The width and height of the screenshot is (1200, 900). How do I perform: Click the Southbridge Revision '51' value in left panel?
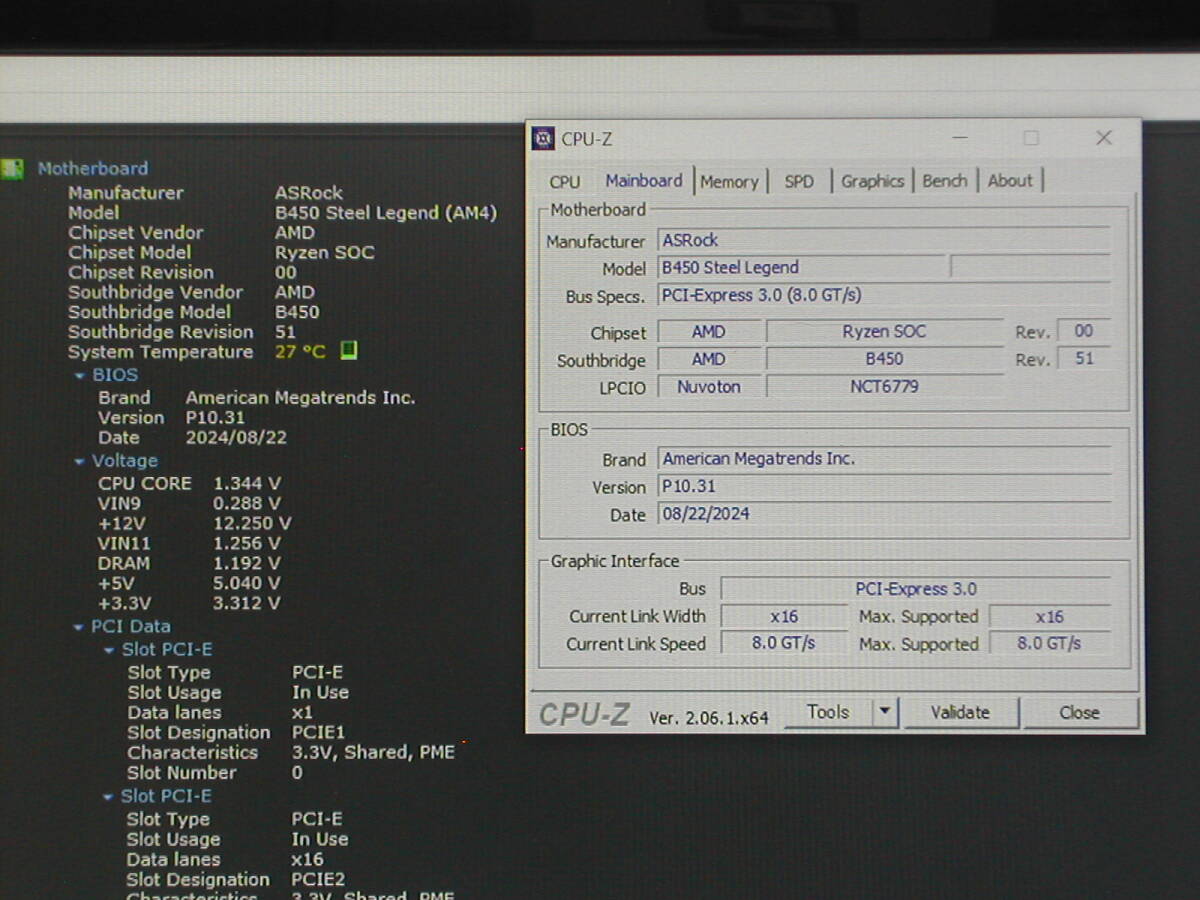point(285,332)
